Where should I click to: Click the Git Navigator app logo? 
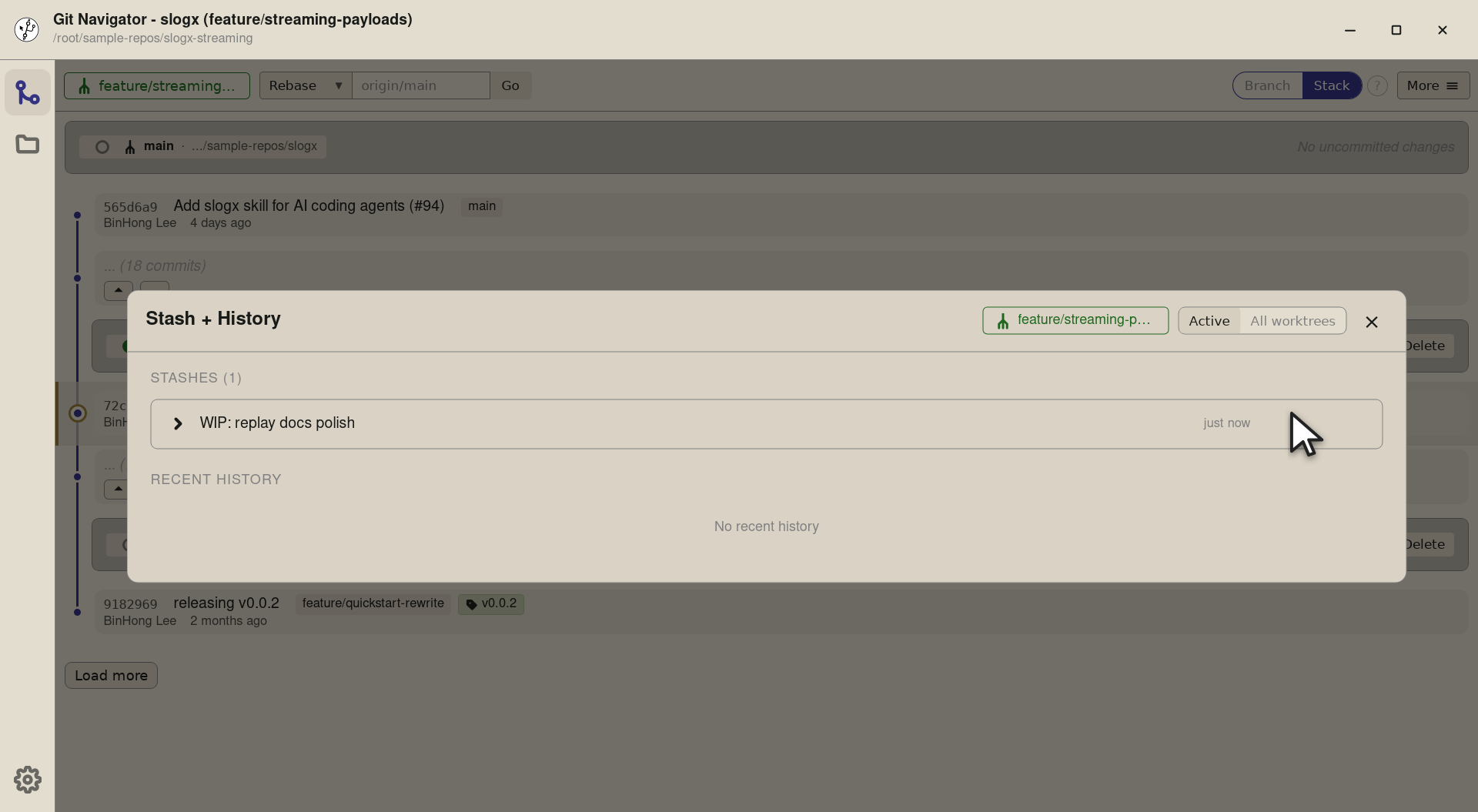pyautogui.click(x=27, y=29)
